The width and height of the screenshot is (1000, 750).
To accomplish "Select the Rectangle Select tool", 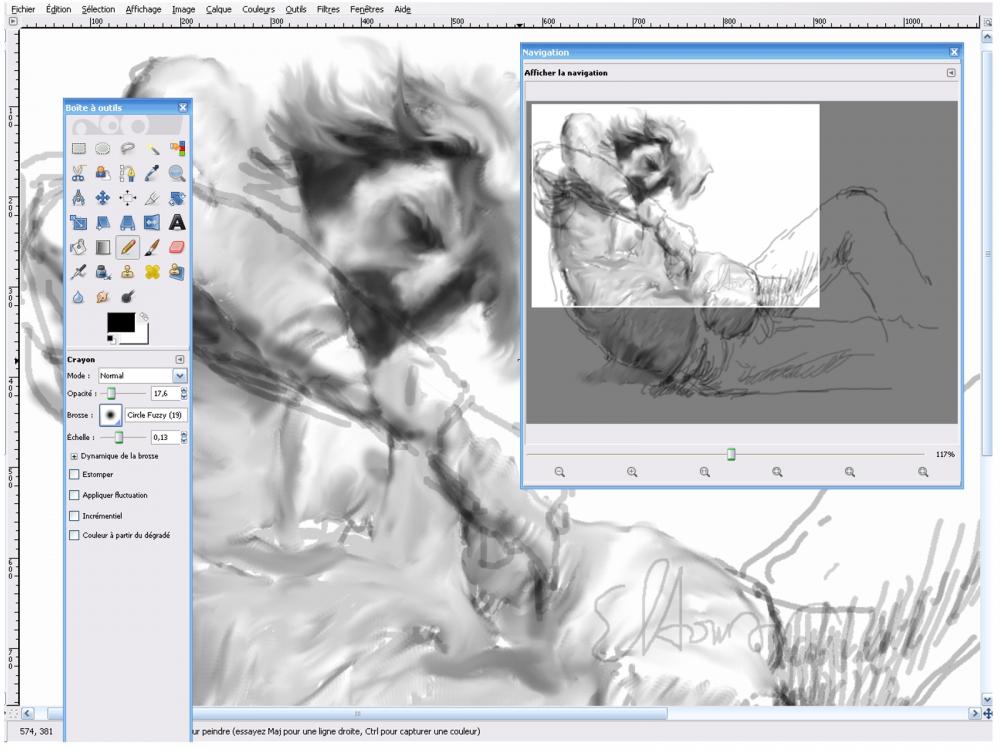I will 78,148.
